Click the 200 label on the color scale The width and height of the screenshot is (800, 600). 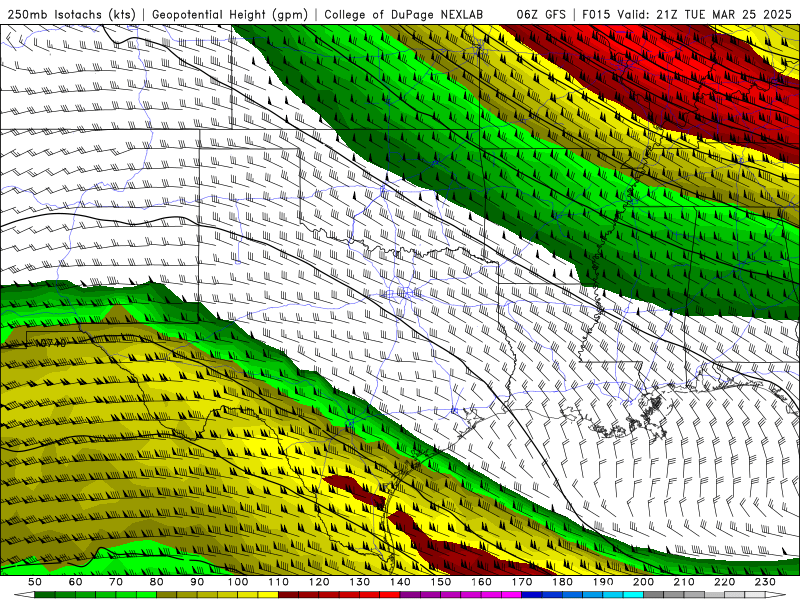[x=643, y=582]
